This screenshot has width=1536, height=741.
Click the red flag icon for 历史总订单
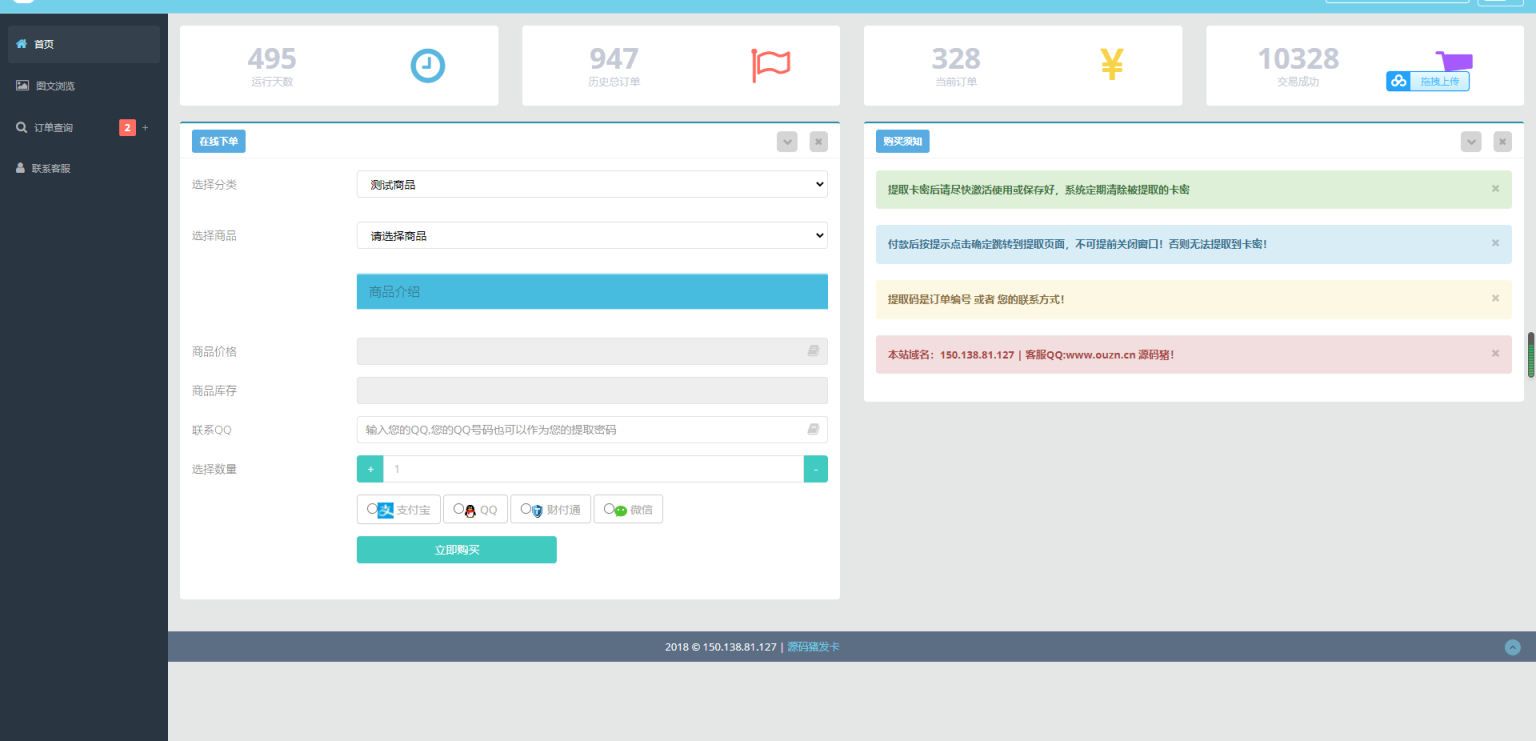tap(770, 66)
